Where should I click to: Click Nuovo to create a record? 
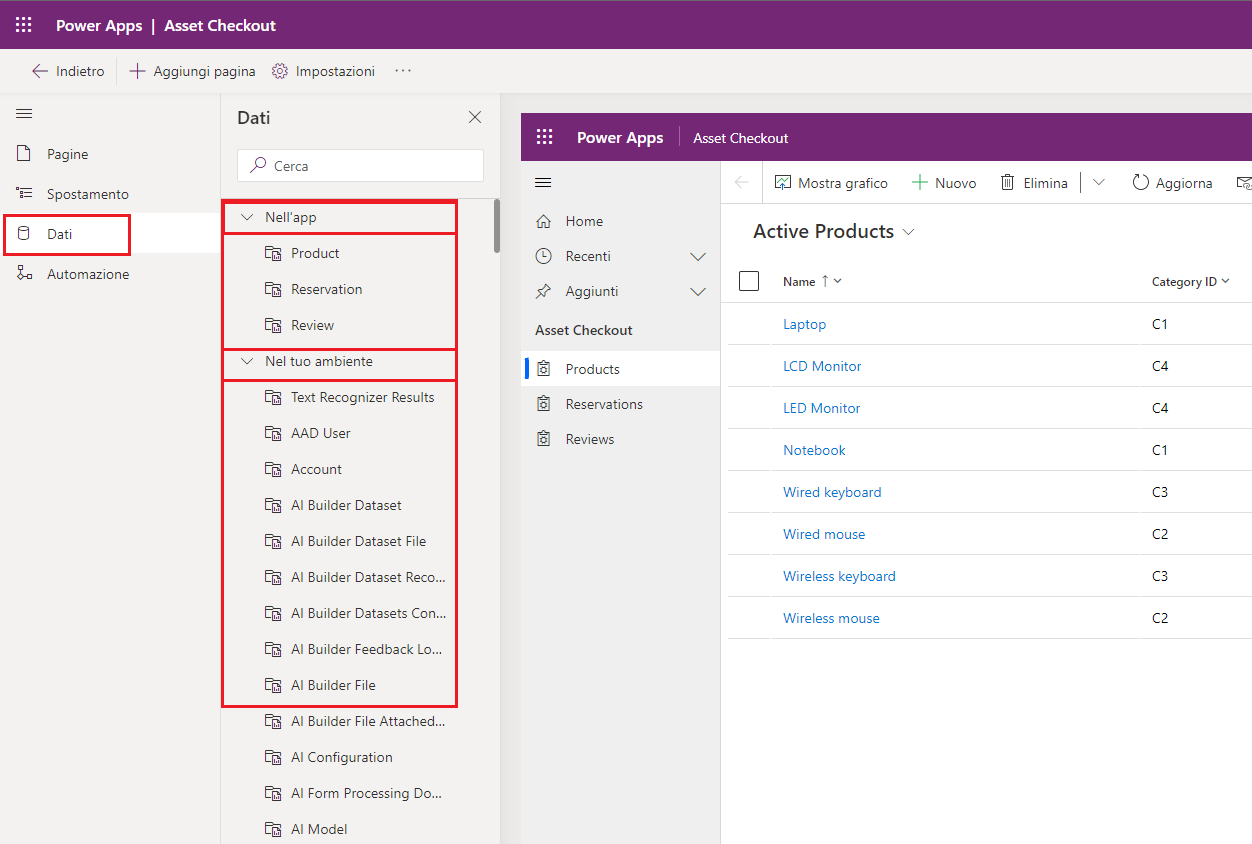point(944,183)
